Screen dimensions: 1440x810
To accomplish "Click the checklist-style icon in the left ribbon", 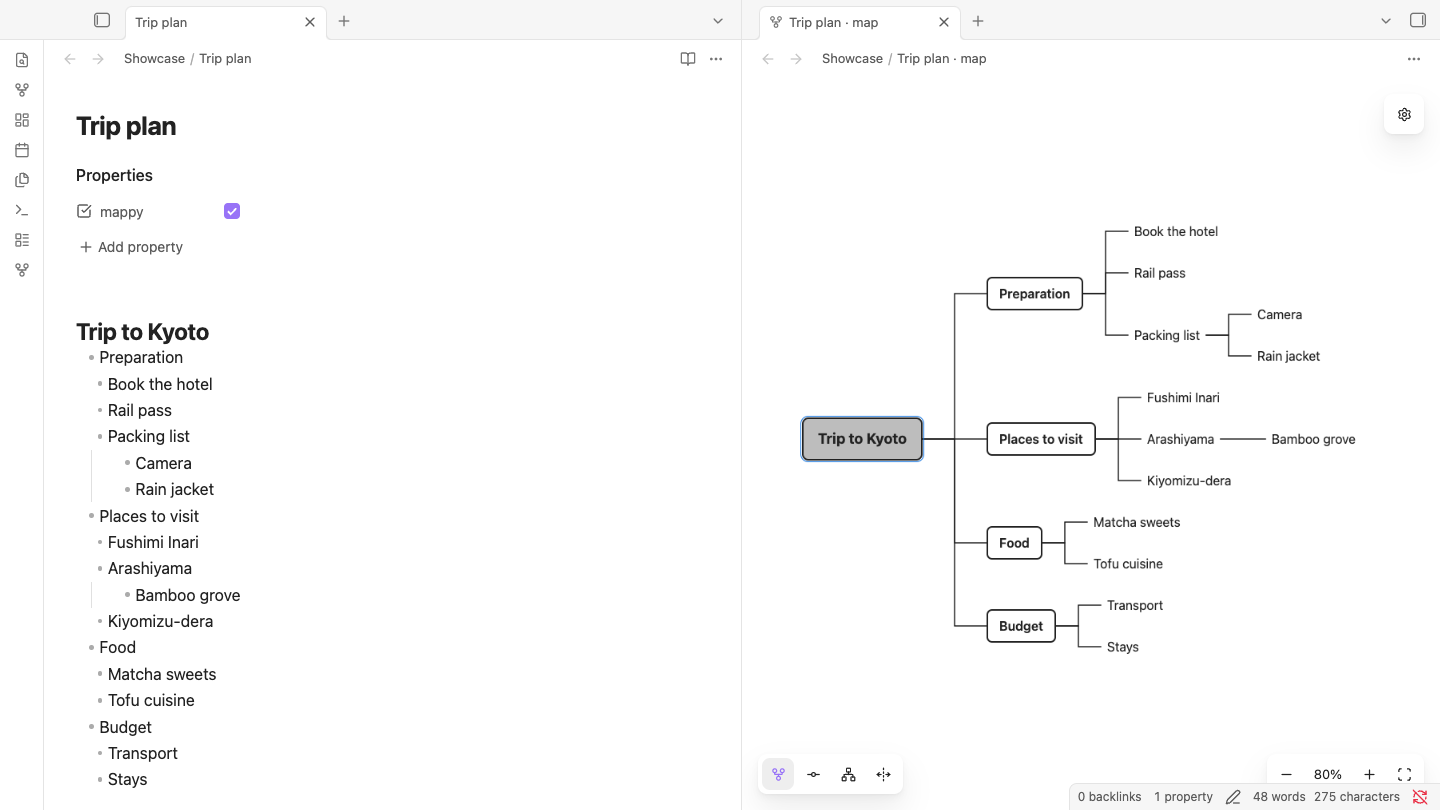I will coord(22,240).
